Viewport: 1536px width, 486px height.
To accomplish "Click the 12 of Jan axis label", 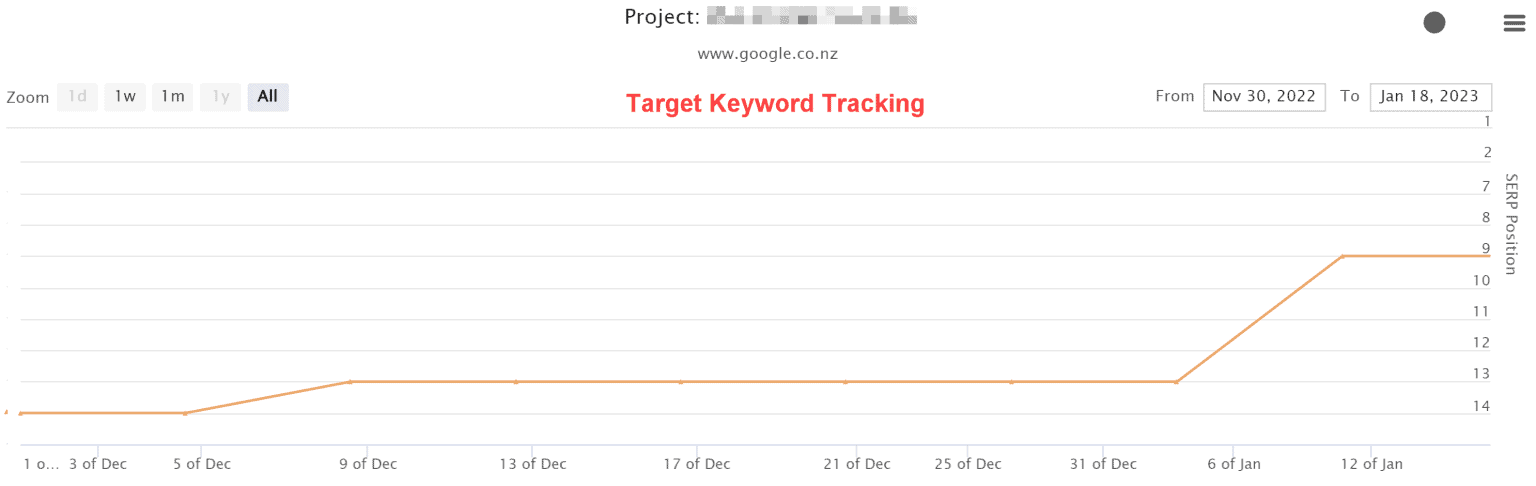I will [x=1370, y=464].
